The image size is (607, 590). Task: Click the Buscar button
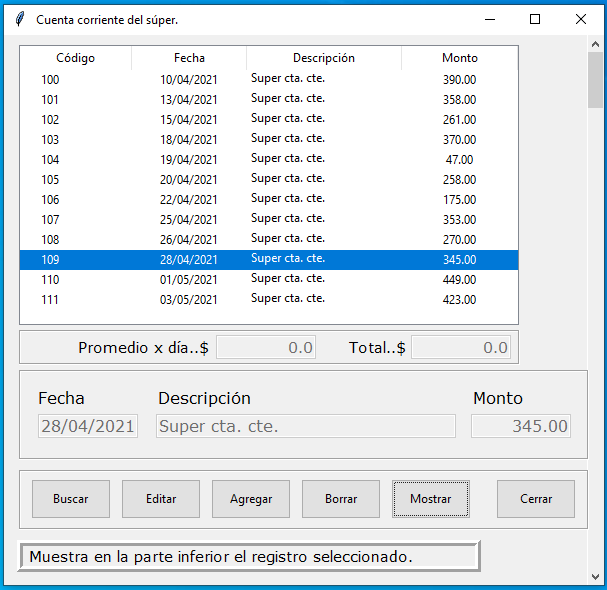point(71,499)
